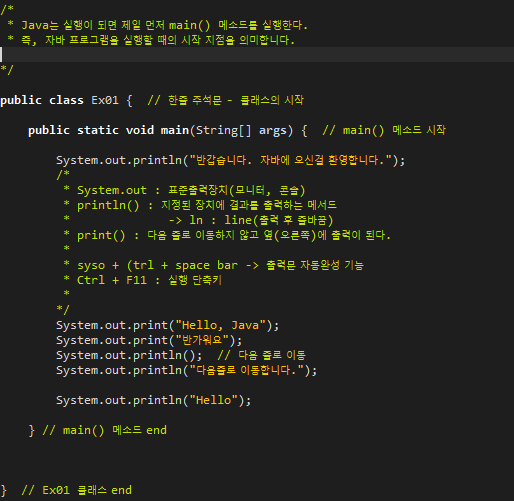The width and height of the screenshot is (514, 501).
Task: Click 'String[] args' parameter
Action: tap(241, 130)
